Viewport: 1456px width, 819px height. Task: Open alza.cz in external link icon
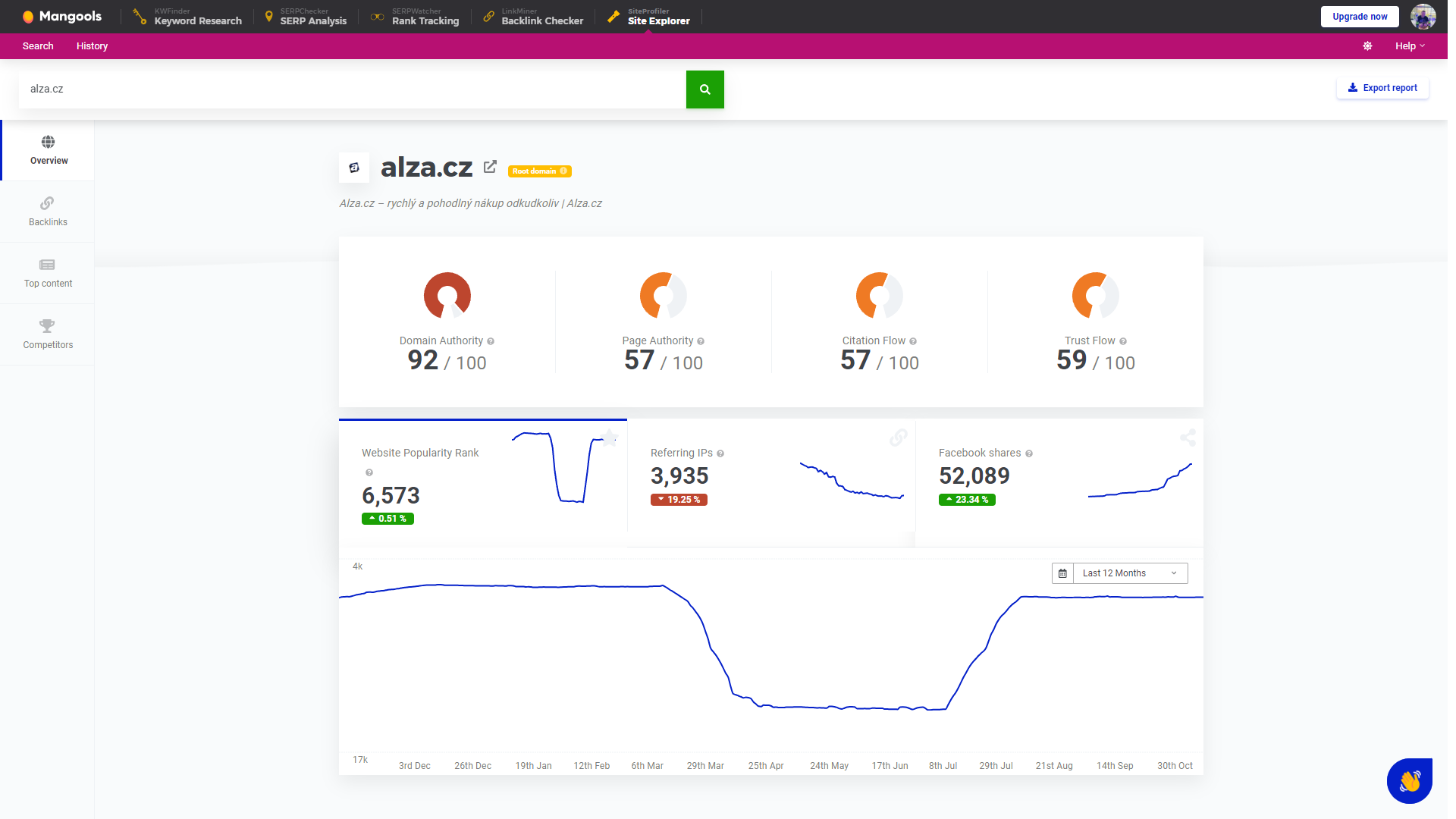490,167
